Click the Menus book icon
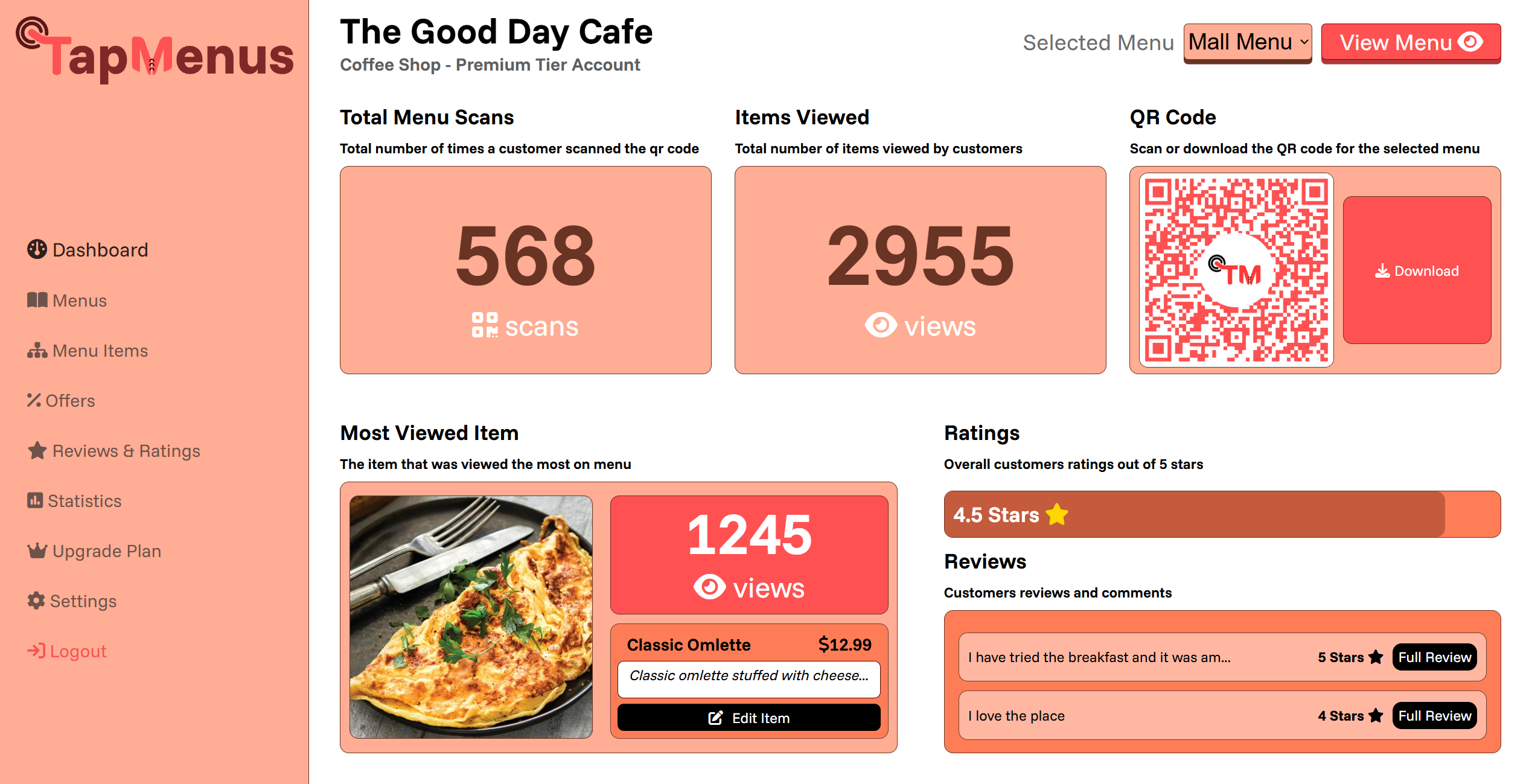Image resolution: width=1529 pixels, height=784 pixels. point(37,300)
